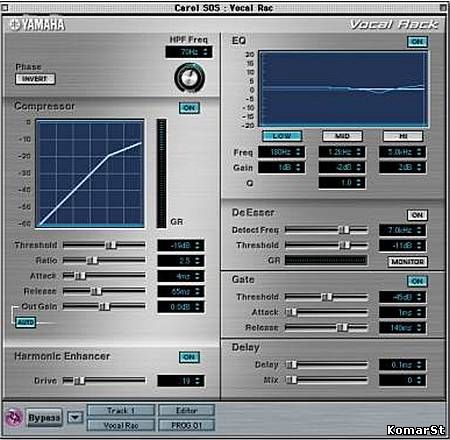Click the Phase INVERT button

coord(35,79)
